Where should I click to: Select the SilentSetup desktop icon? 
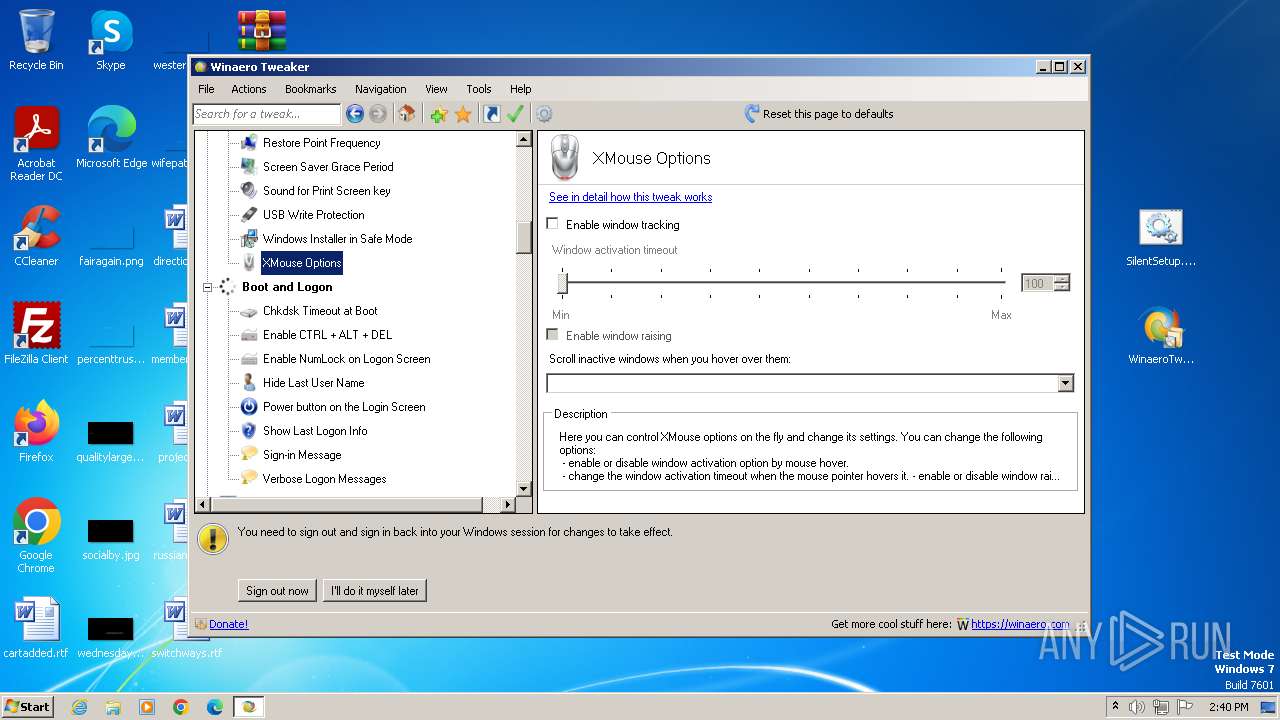[1161, 238]
